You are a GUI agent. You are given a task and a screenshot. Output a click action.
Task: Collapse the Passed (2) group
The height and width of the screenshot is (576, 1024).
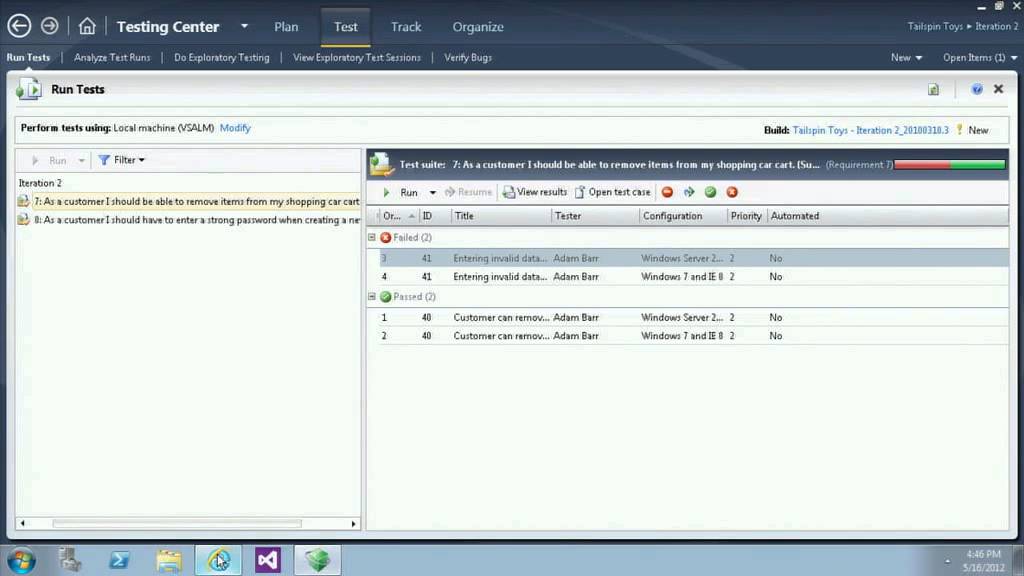click(372, 296)
